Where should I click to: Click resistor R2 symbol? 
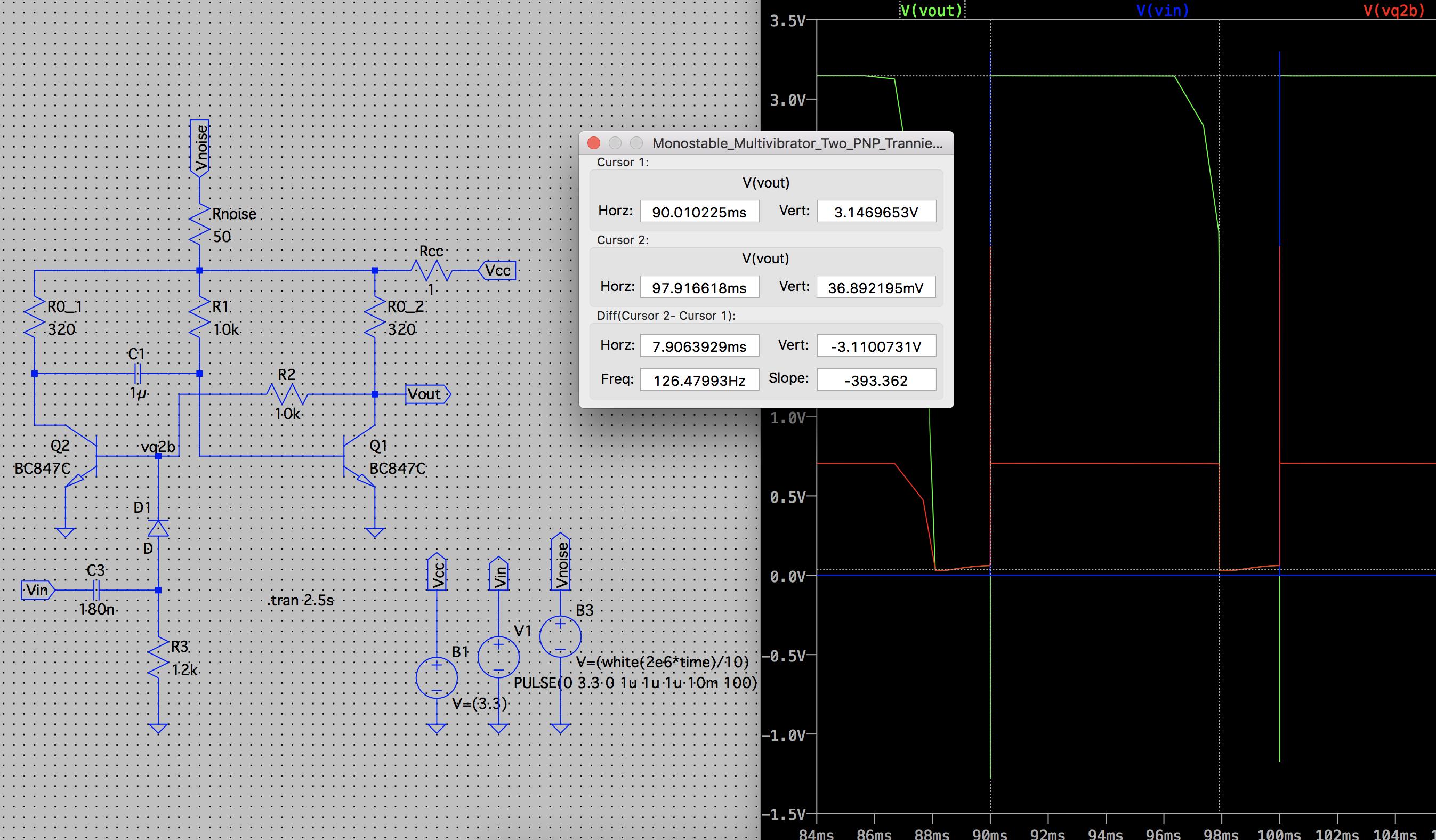287,394
